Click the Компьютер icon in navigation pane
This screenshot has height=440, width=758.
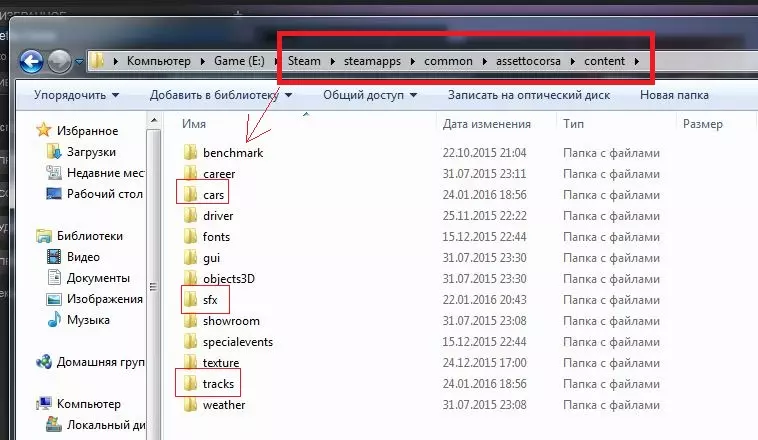point(44,403)
